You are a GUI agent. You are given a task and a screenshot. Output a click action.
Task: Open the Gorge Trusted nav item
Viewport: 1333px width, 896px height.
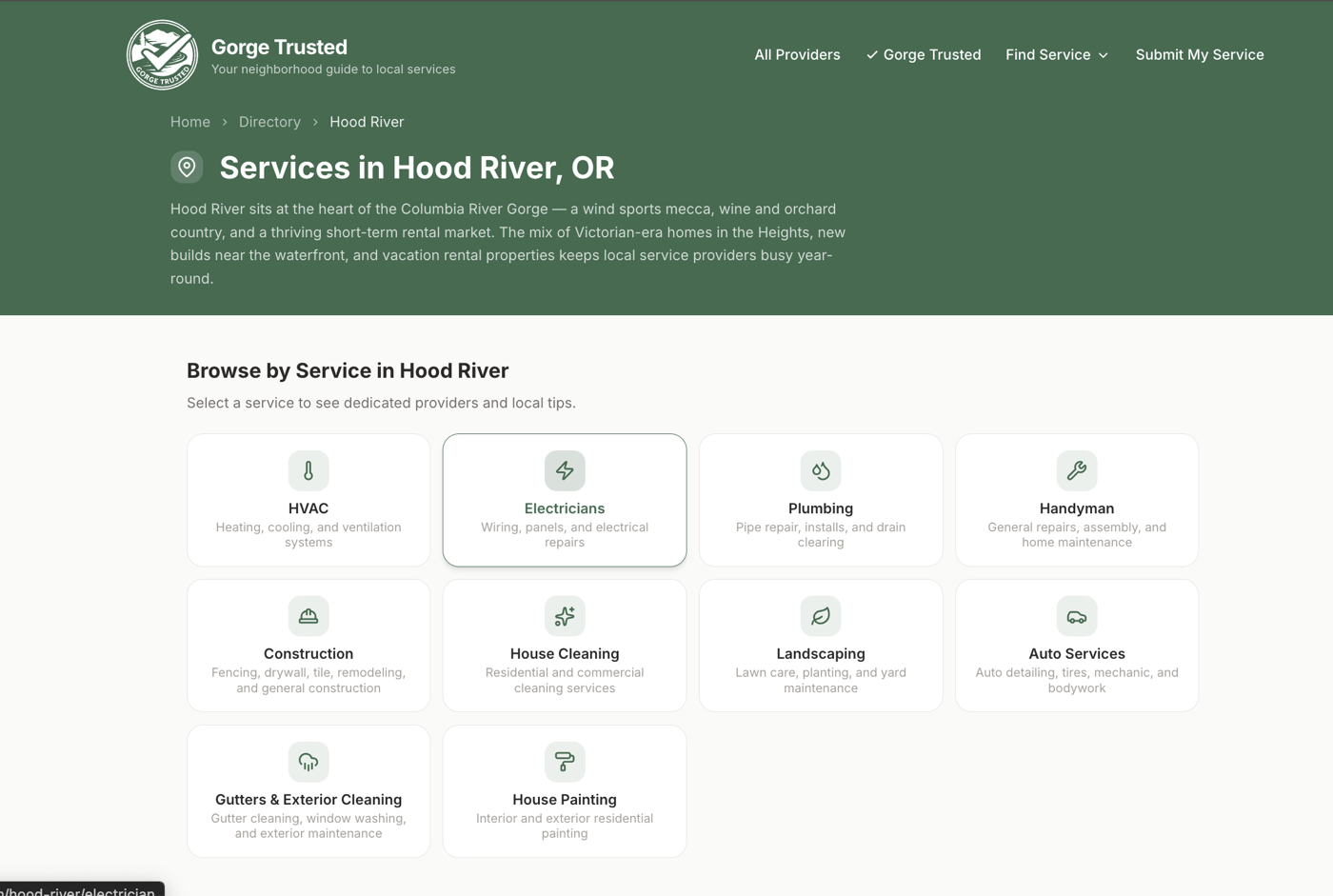924,54
